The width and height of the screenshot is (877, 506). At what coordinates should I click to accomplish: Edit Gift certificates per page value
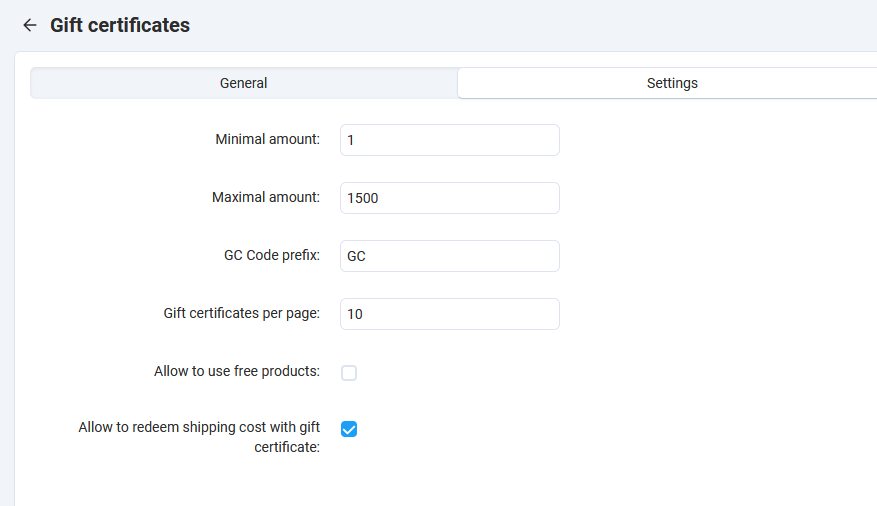coord(450,314)
